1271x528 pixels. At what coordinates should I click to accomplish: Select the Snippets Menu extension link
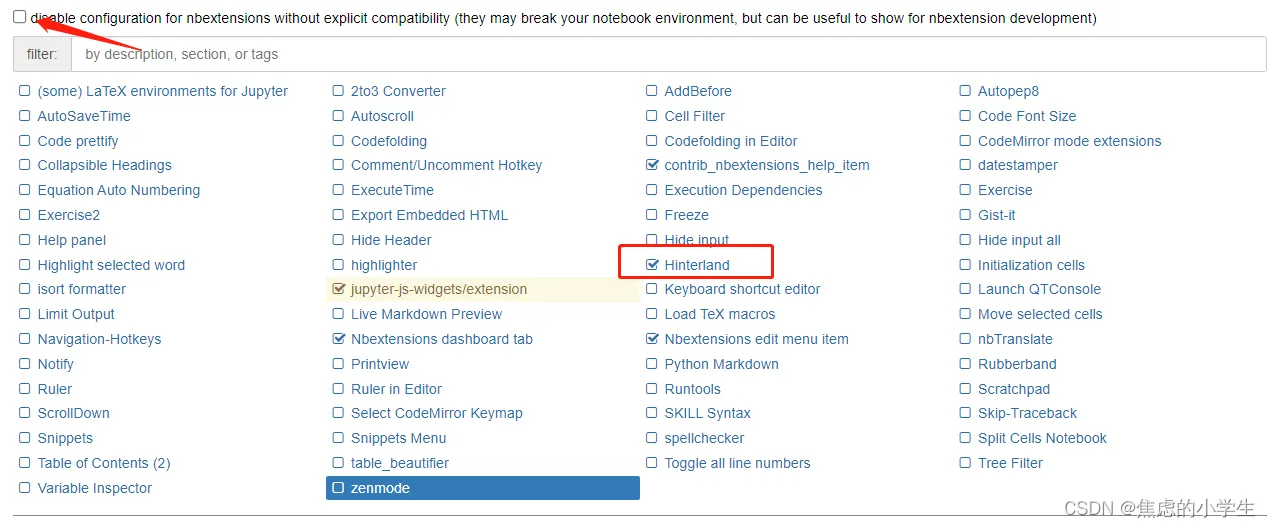pyautogui.click(x=398, y=438)
